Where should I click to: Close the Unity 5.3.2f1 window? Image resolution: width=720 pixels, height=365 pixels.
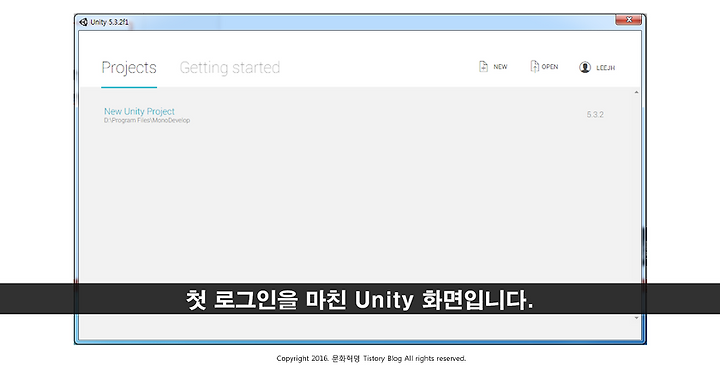[x=629, y=20]
